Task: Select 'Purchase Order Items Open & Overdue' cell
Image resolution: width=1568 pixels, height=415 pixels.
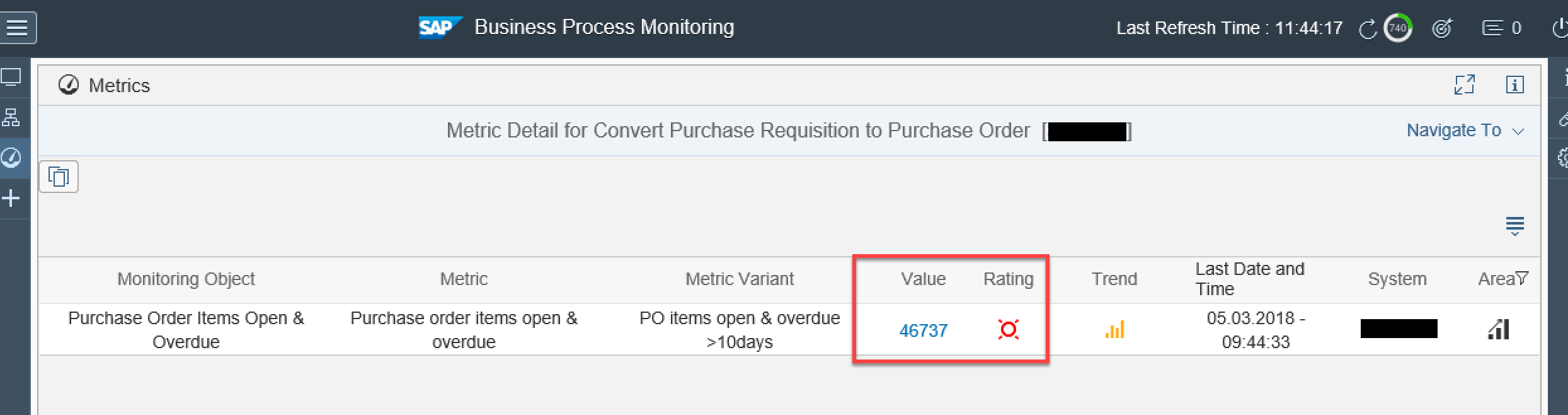Action: click(186, 330)
